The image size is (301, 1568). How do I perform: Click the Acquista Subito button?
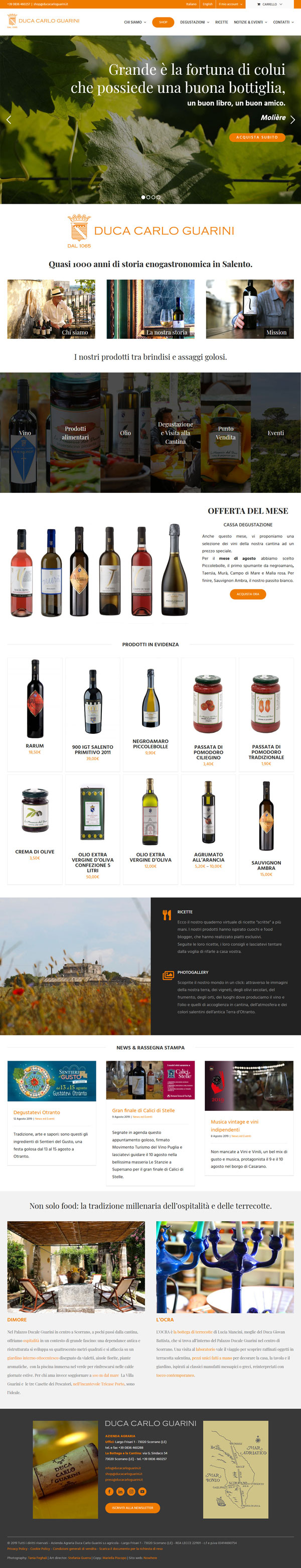pyautogui.click(x=257, y=137)
